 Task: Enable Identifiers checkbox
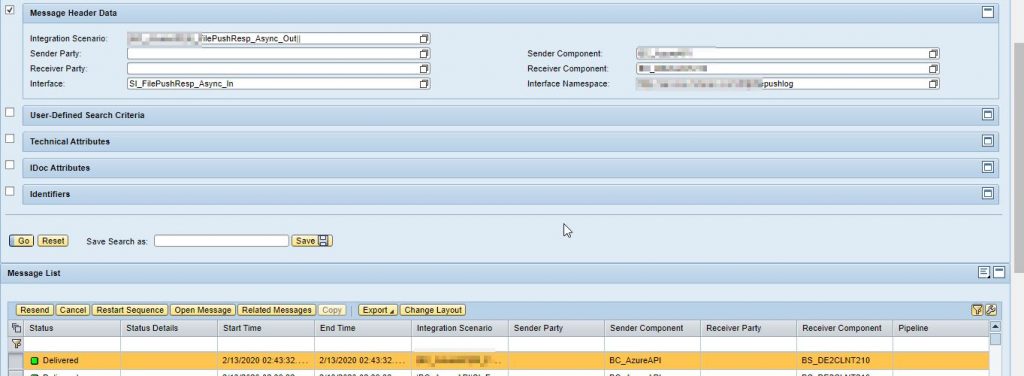pos(10,191)
